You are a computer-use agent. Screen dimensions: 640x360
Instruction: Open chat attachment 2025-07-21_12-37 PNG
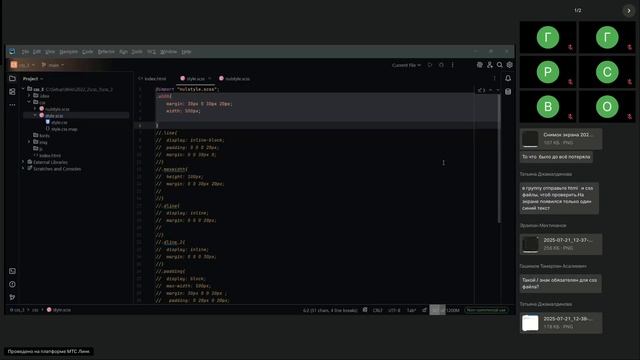point(561,244)
